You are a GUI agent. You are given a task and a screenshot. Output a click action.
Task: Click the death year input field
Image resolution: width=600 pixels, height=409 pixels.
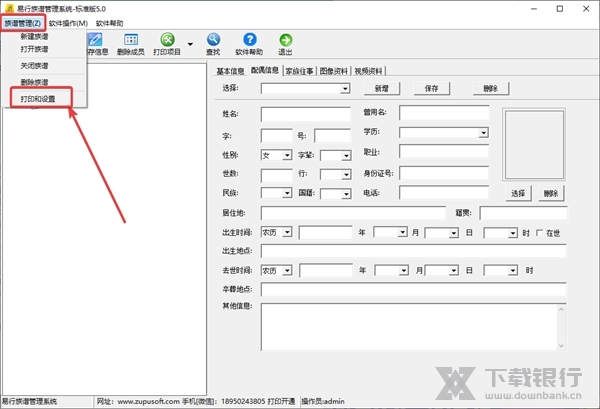(326, 270)
